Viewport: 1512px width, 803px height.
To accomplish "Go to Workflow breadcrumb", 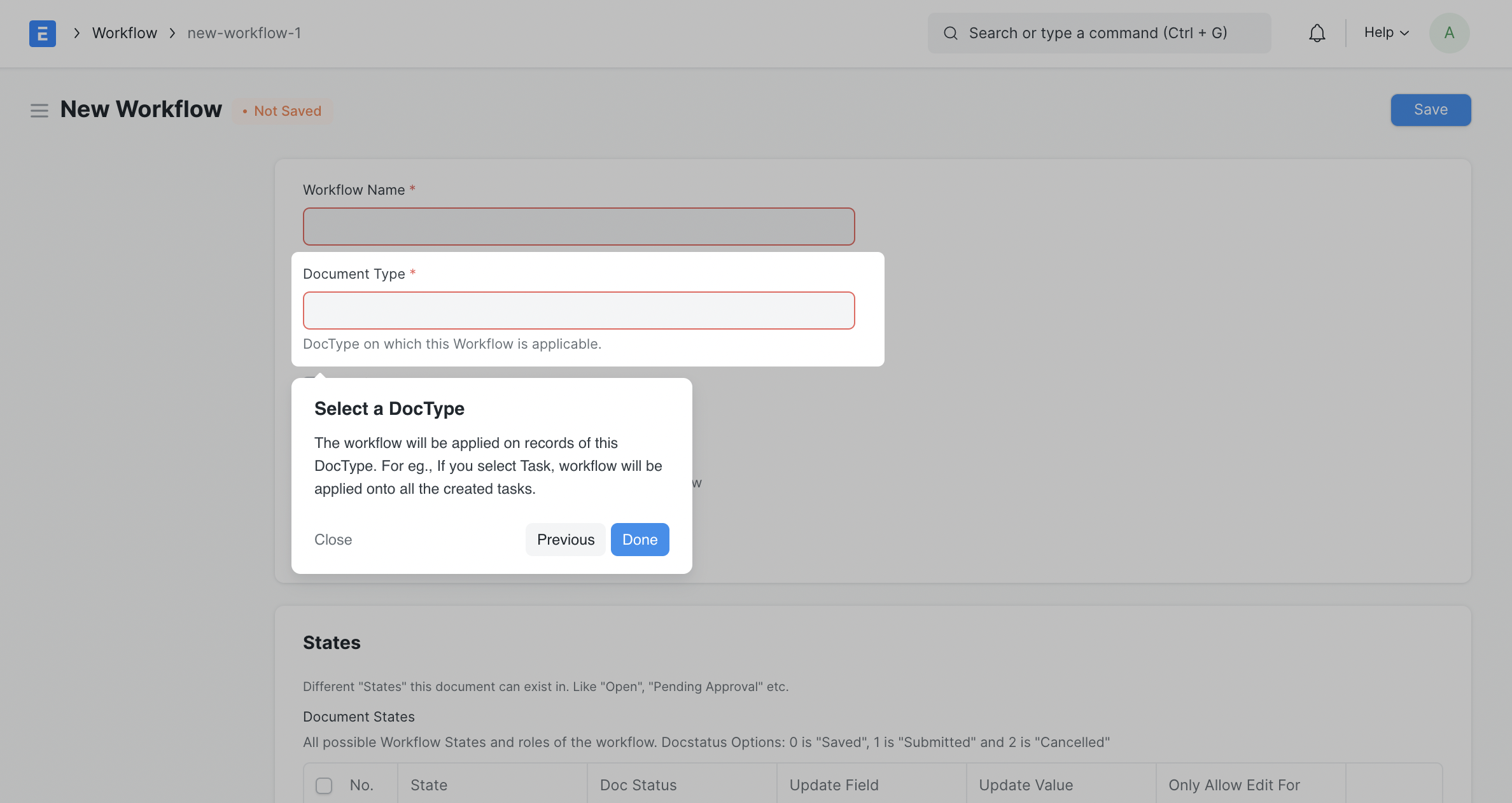I will coord(124,33).
